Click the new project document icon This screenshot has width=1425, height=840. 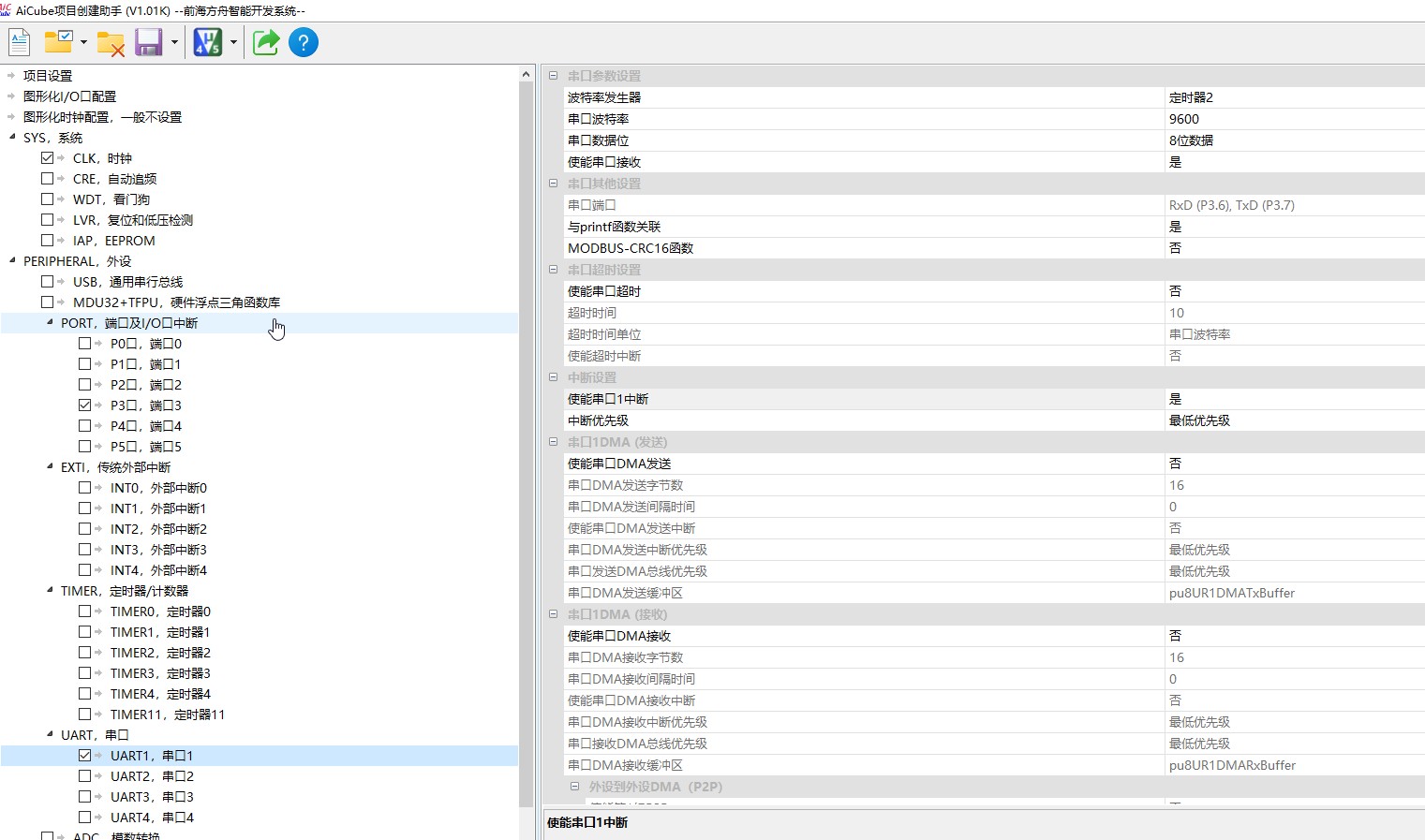20,42
